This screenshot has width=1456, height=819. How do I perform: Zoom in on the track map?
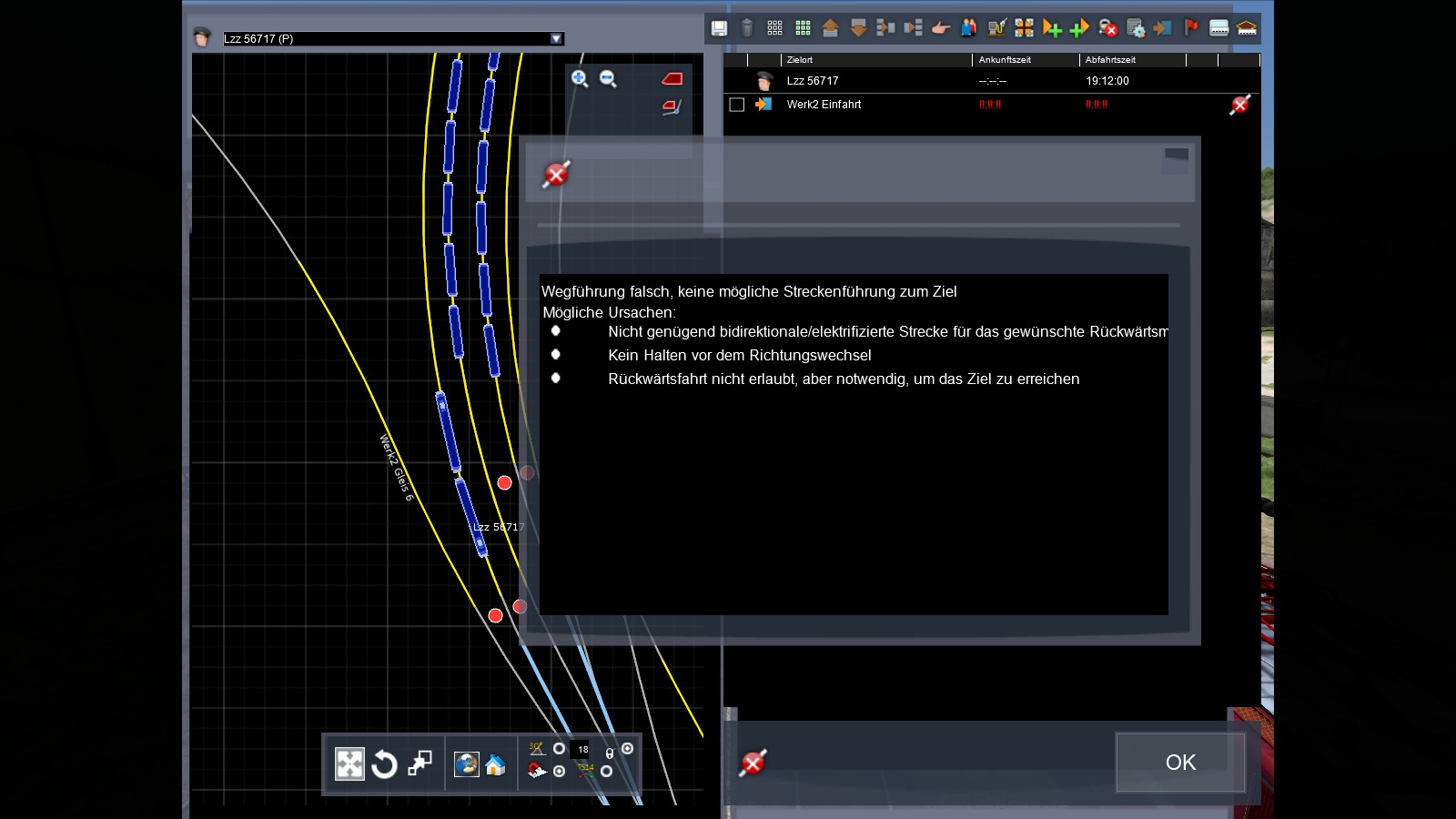[580, 79]
